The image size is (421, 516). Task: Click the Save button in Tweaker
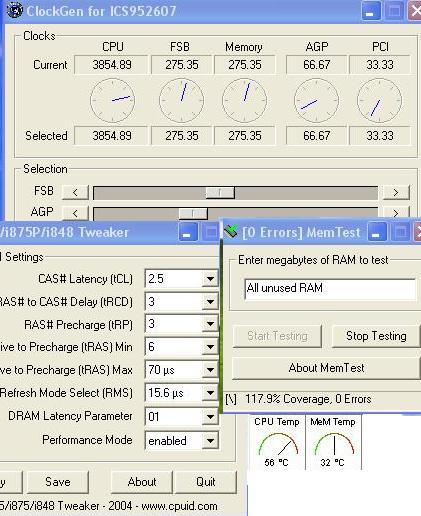[x=58, y=482]
